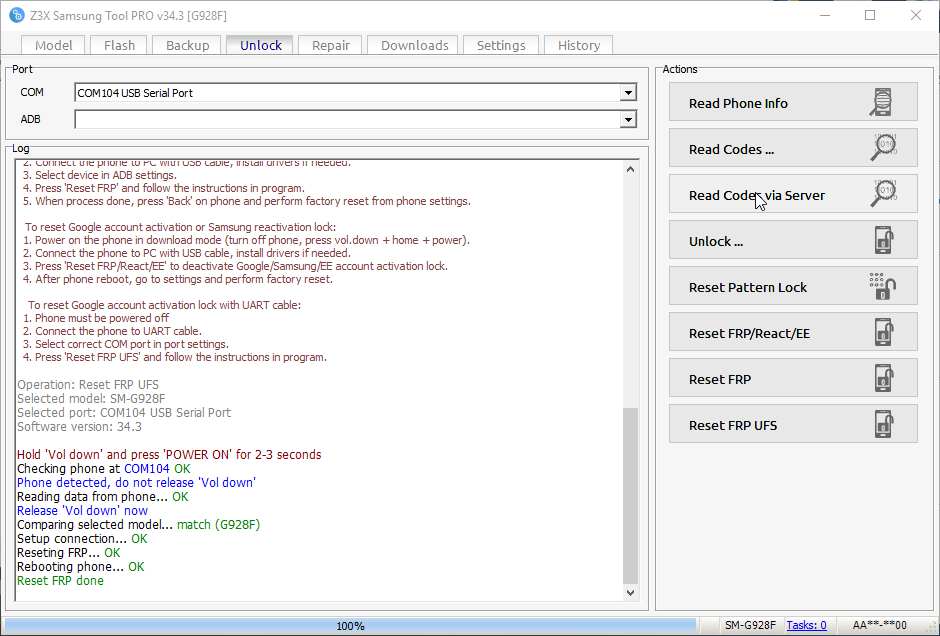Click Read Codes via Server button

click(x=793, y=194)
